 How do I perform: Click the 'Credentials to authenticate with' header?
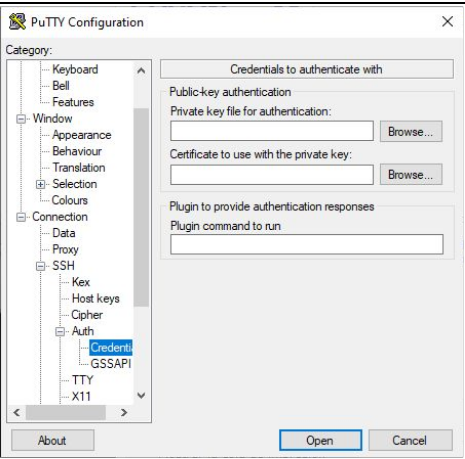307,69
